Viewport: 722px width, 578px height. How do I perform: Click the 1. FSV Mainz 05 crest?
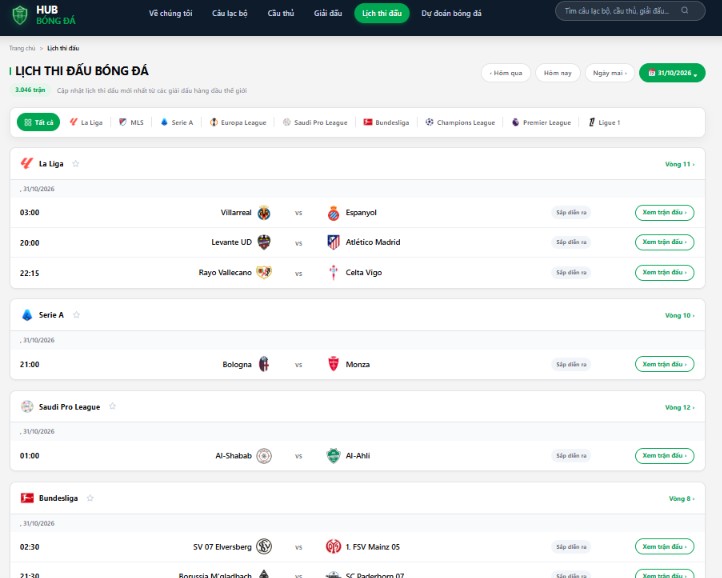(333, 547)
